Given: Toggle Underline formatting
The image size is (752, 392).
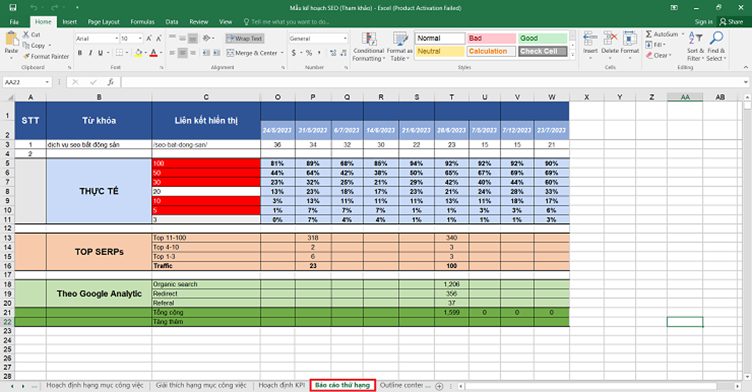Looking at the screenshot, I should [x=100, y=53].
